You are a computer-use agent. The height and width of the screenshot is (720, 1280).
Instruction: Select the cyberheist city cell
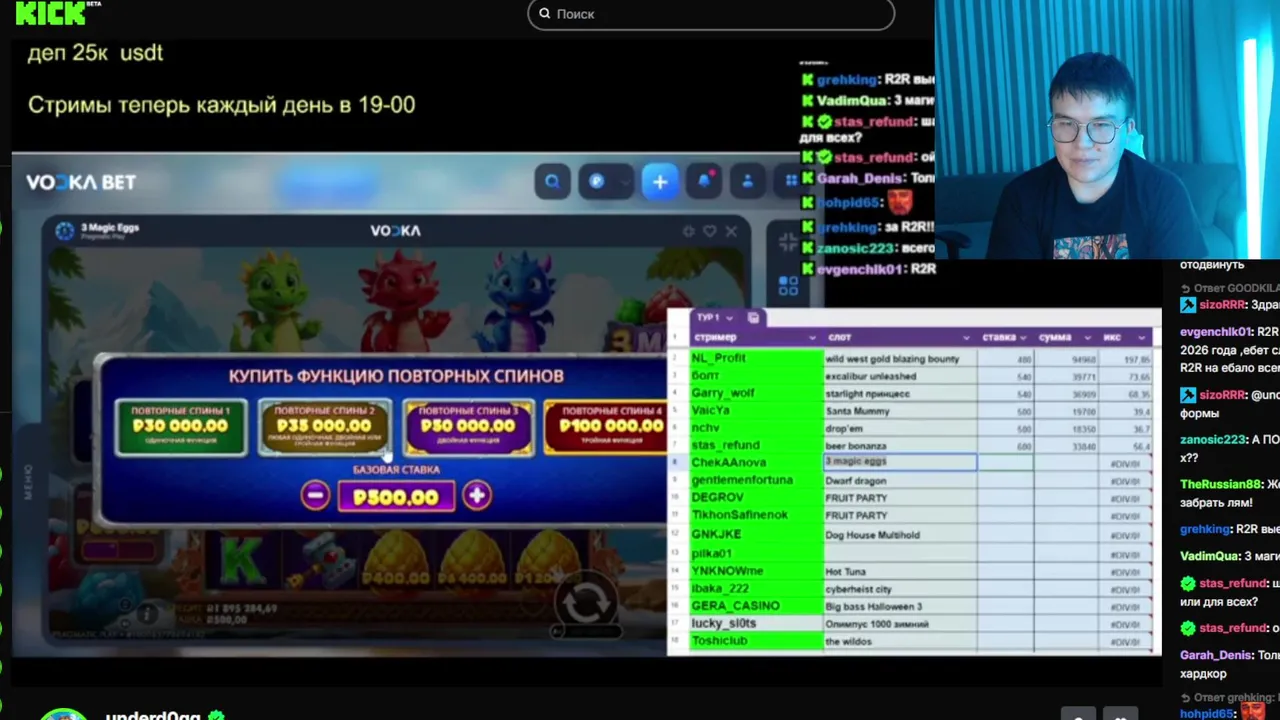click(900, 589)
